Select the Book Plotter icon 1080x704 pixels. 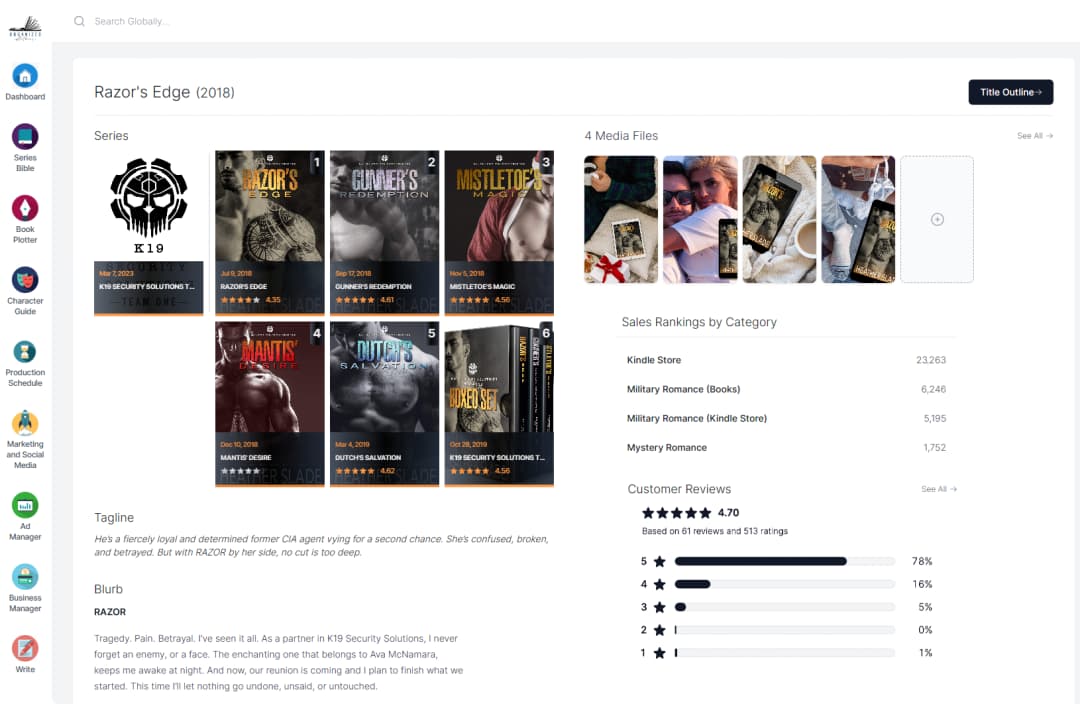(25, 208)
